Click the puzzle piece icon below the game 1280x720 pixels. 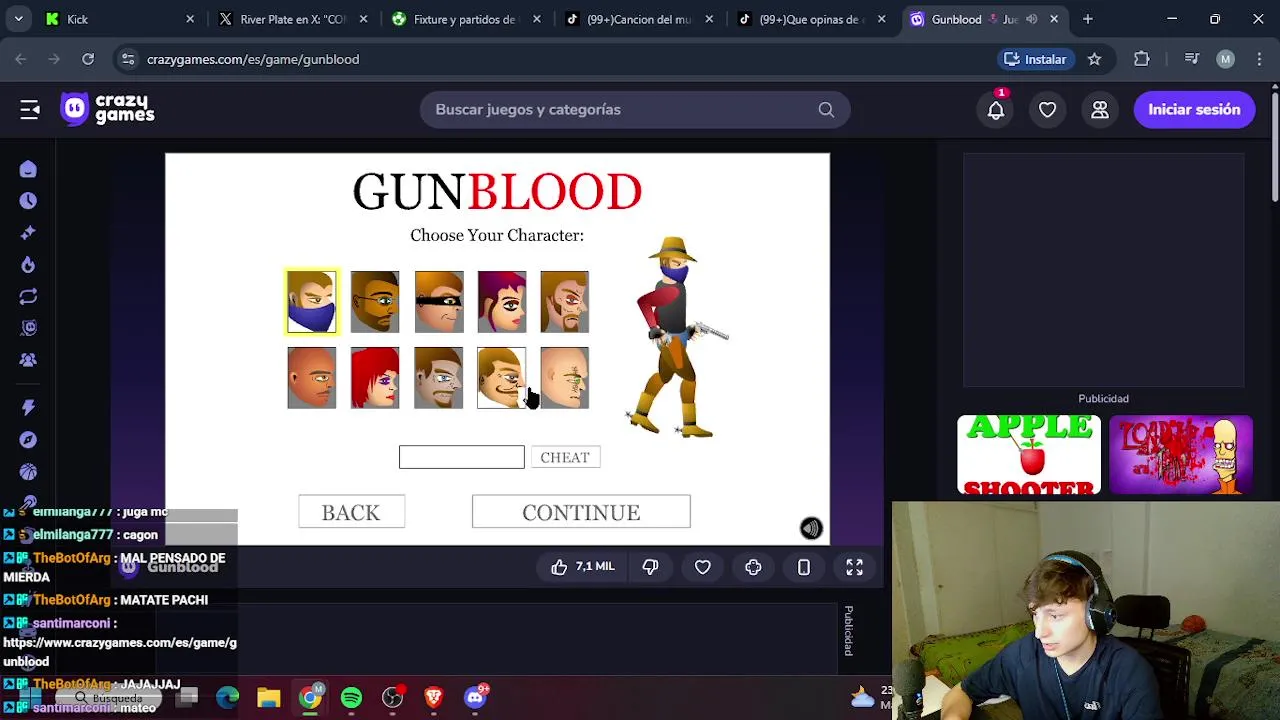753,567
